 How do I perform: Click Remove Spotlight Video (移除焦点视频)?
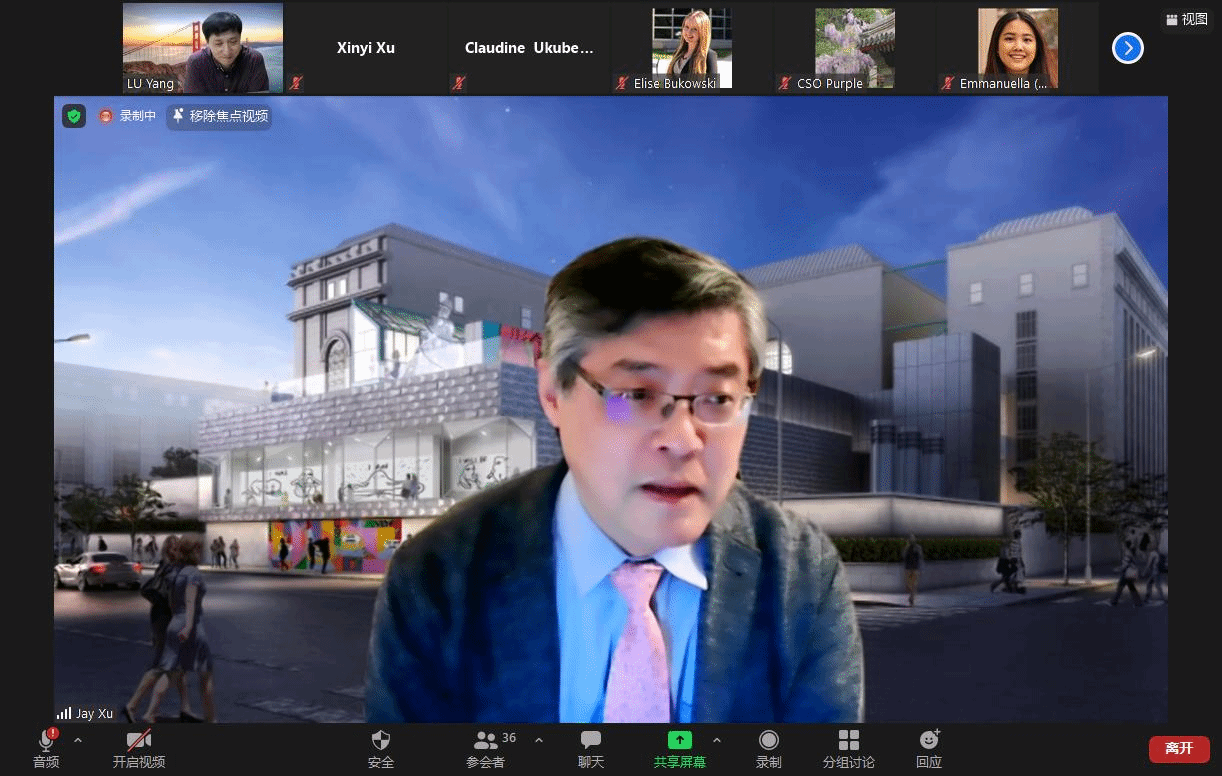(219, 116)
